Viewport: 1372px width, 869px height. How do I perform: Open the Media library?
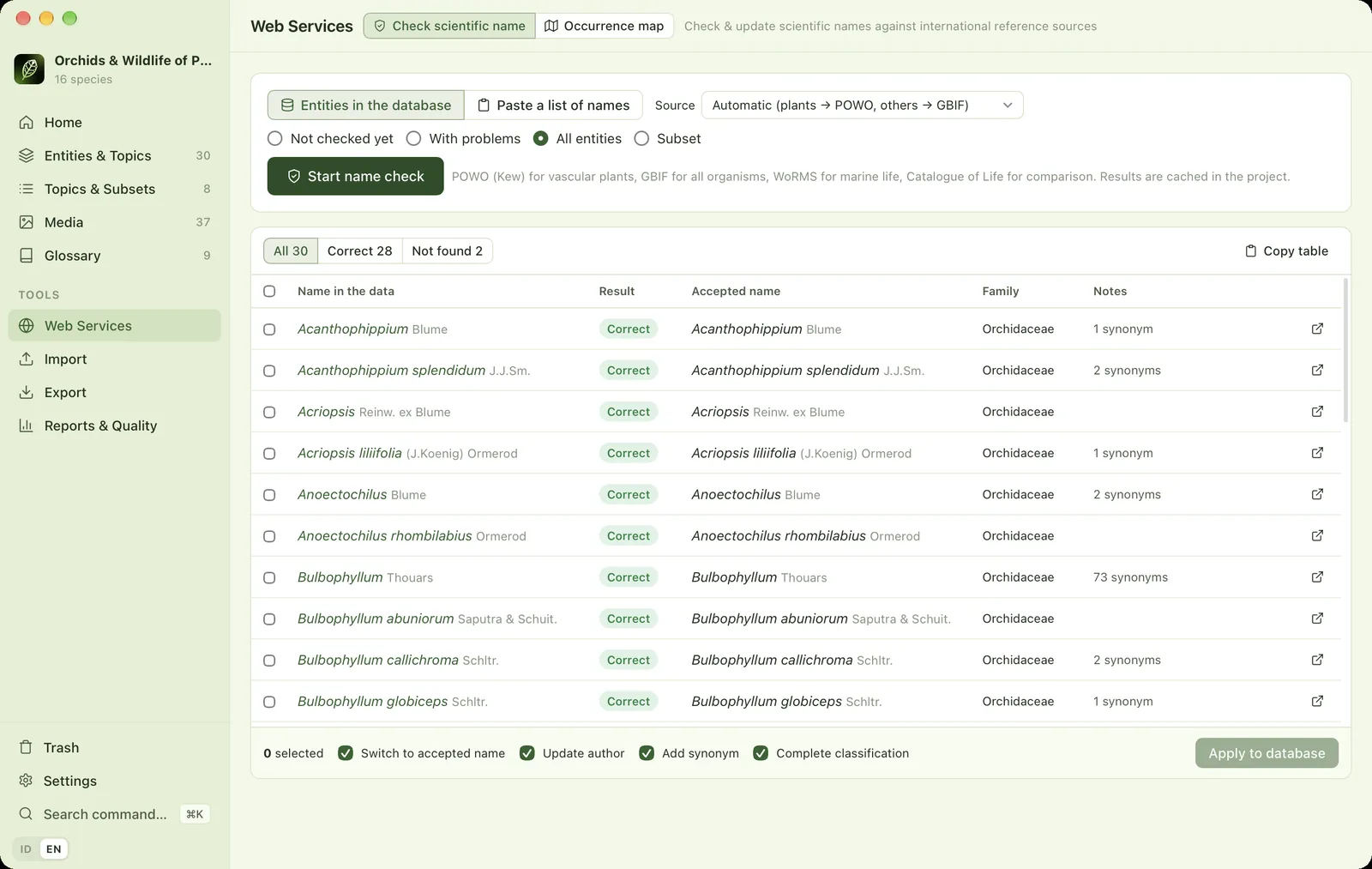tap(115, 222)
